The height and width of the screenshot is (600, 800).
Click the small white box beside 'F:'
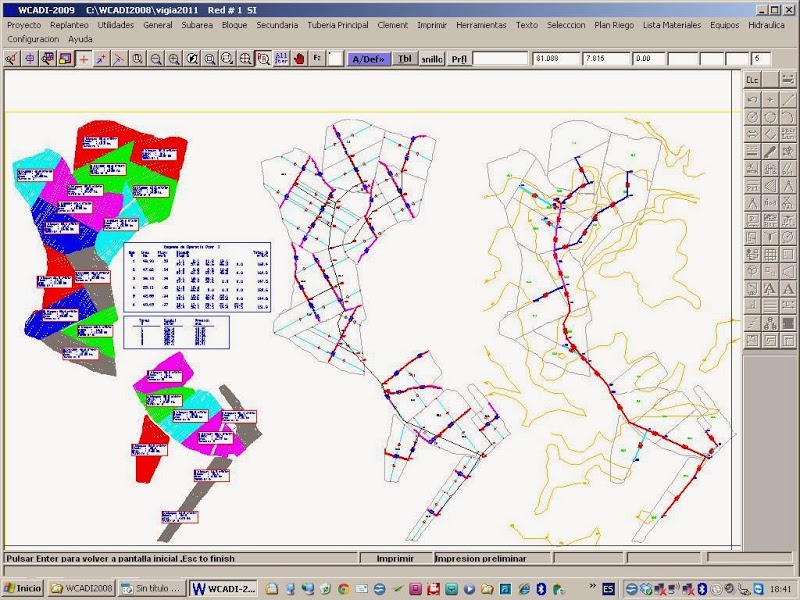point(335,59)
